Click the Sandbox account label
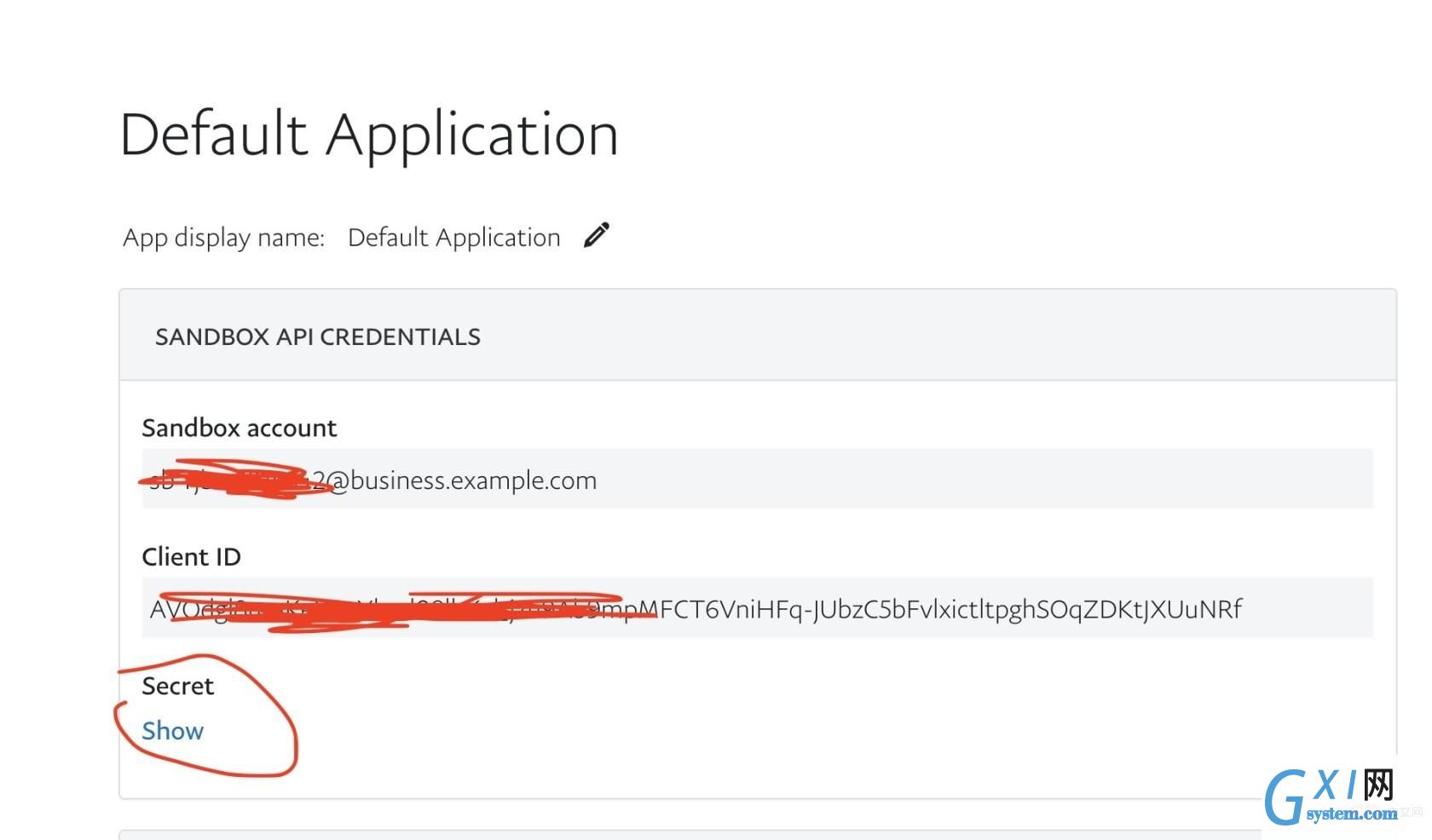 pos(240,428)
